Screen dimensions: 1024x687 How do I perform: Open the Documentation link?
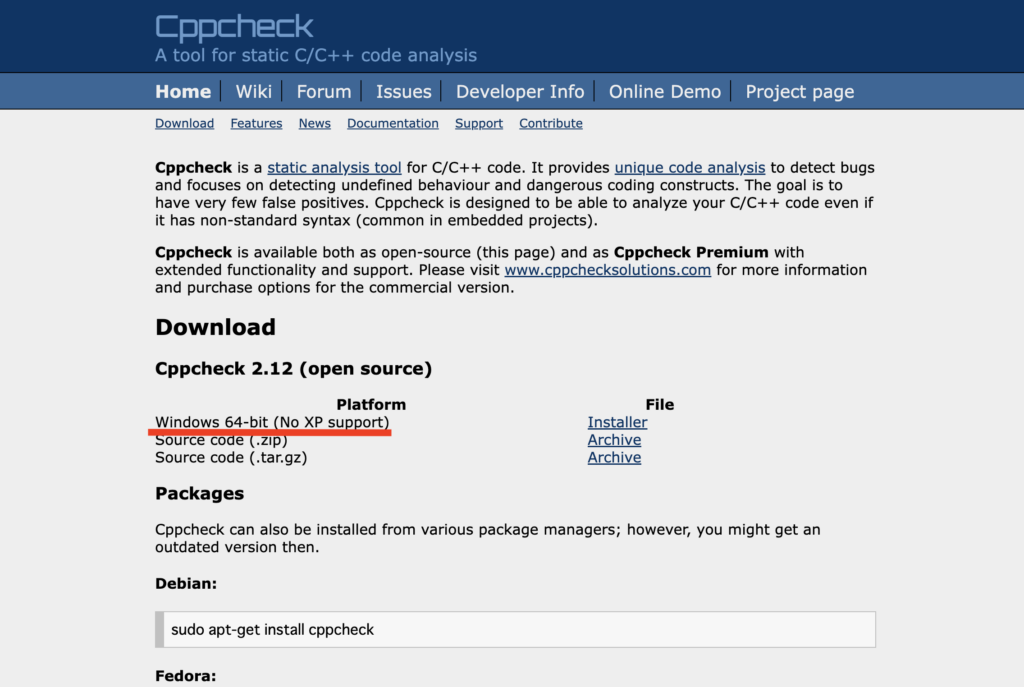click(392, 123)
